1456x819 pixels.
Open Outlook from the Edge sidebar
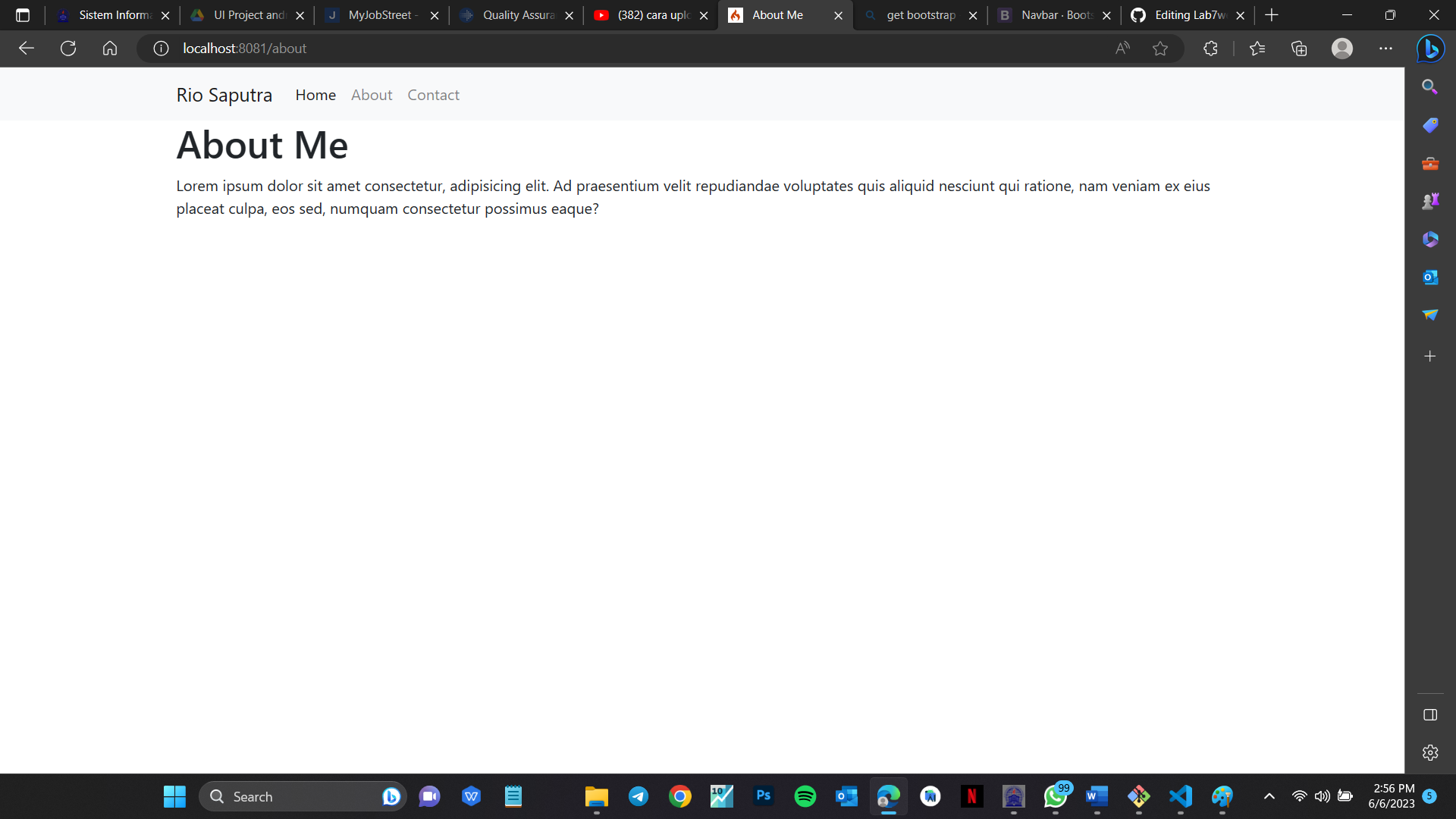tap(1430, 278)
